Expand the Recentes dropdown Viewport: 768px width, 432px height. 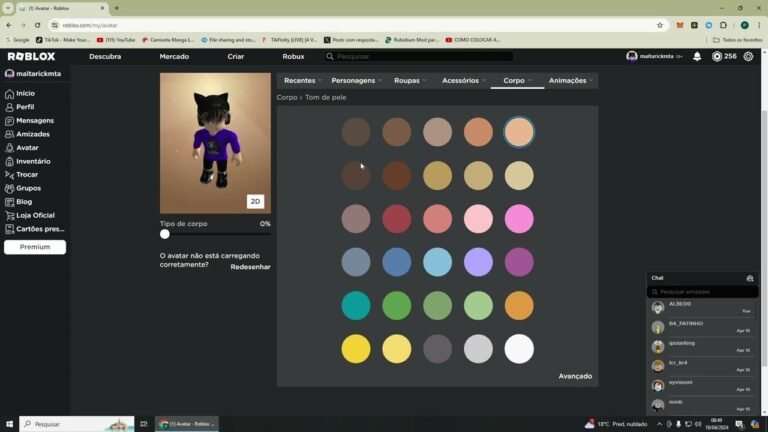click(302, 80)
